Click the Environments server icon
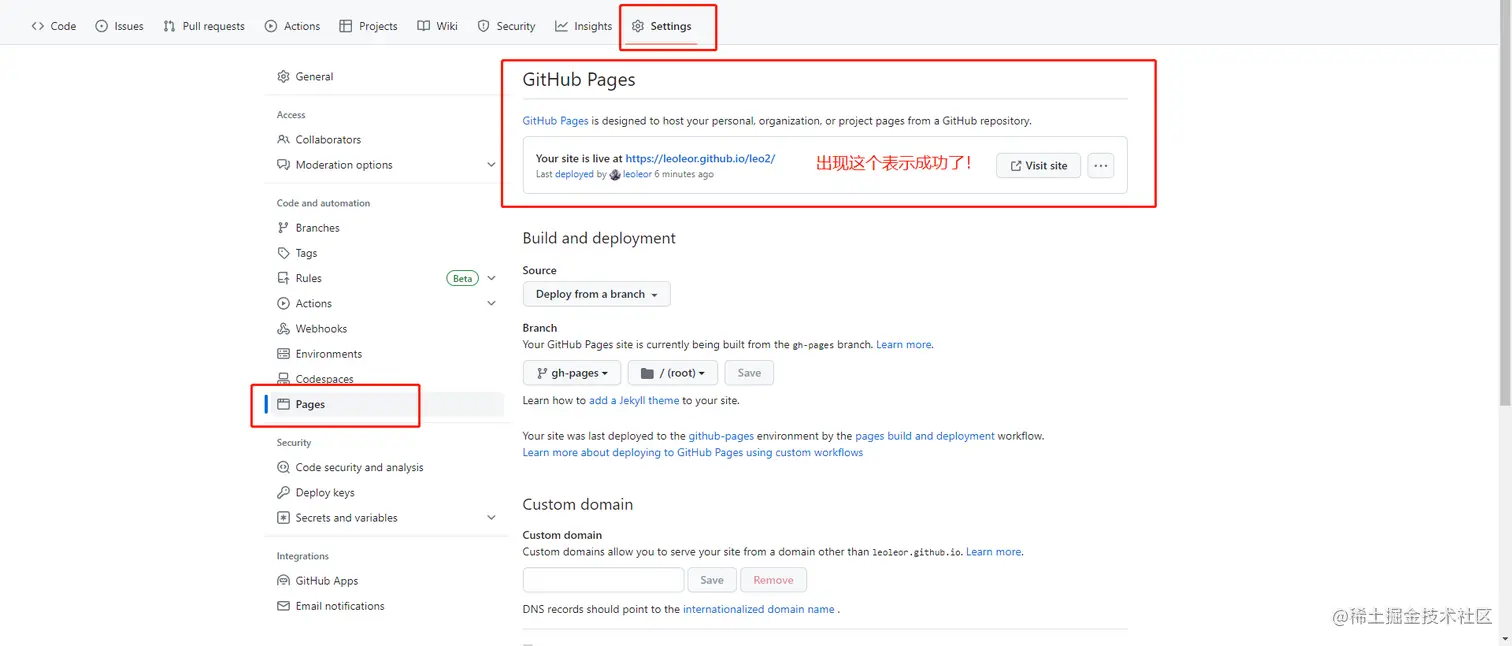 pyautogui.click(x=283, y=353)
